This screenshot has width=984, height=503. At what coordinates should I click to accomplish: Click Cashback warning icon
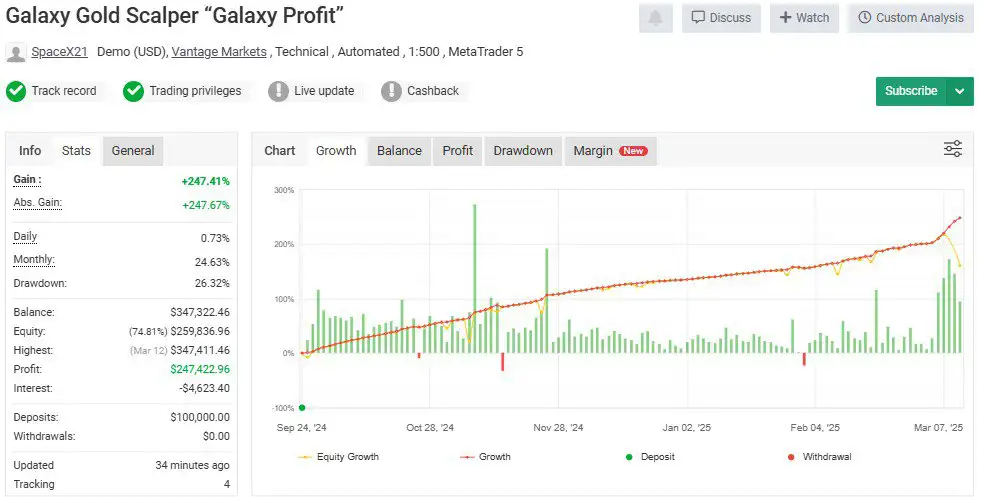(391, 92)
